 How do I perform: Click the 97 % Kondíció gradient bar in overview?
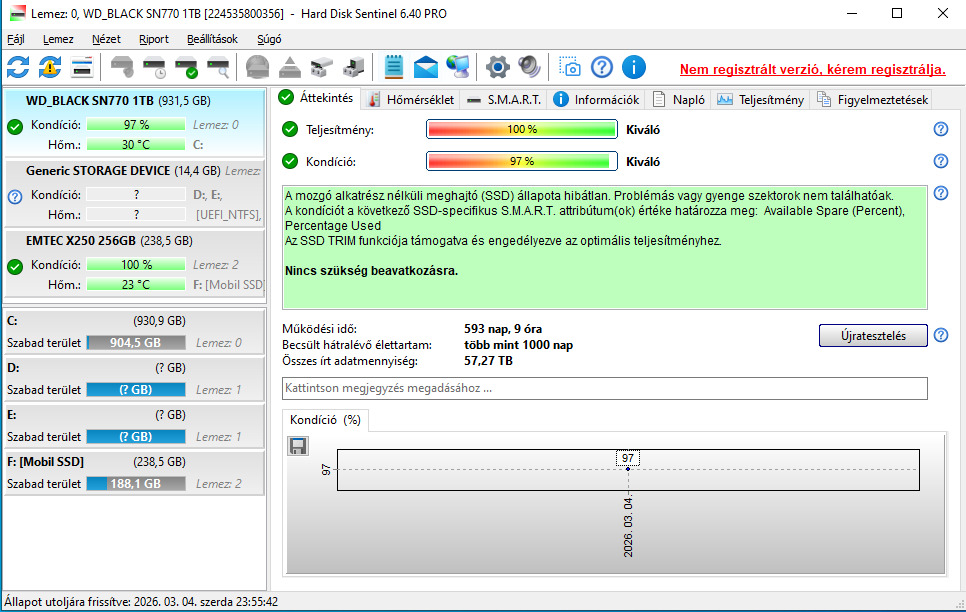click(521, 161)
